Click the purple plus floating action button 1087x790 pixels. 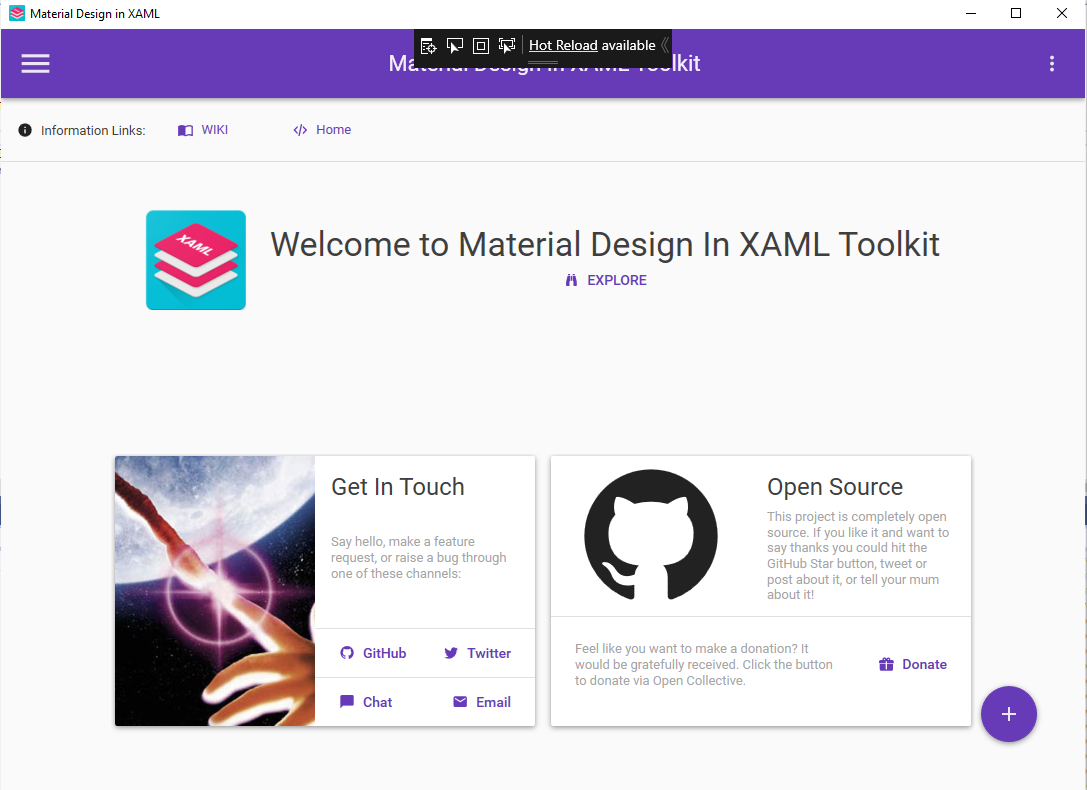point(1009,714)
